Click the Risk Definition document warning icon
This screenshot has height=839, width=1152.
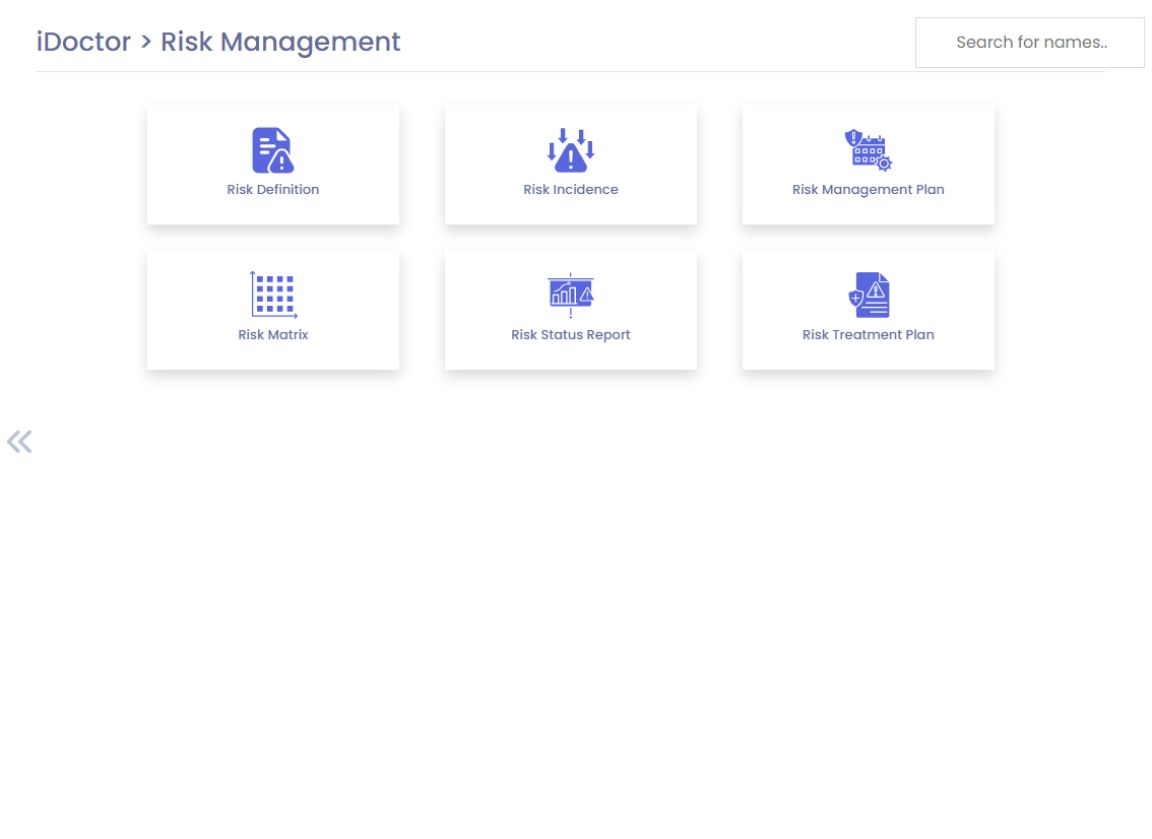(272, 150)
